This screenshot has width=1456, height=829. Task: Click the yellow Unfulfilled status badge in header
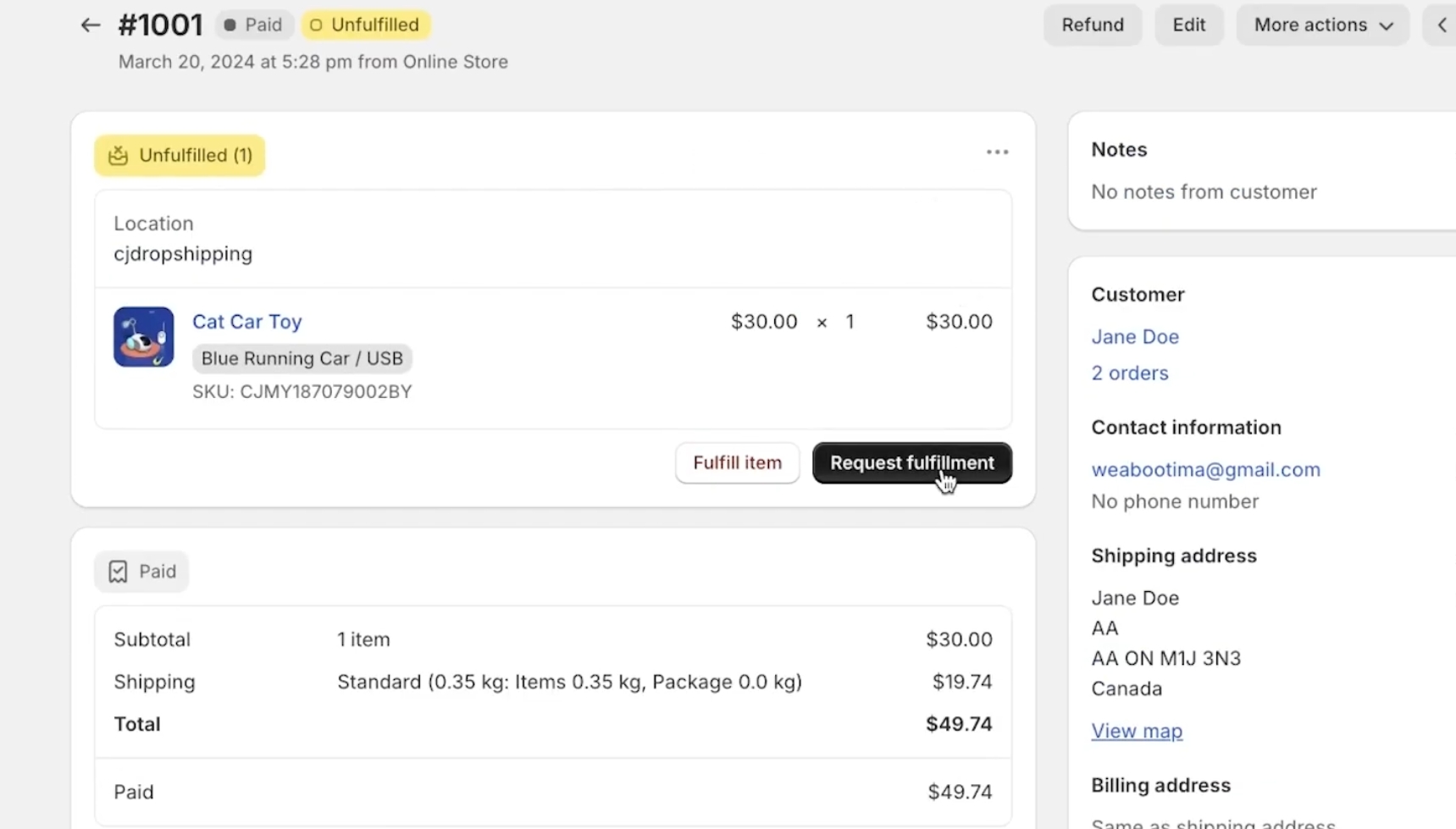coord(366,25)
